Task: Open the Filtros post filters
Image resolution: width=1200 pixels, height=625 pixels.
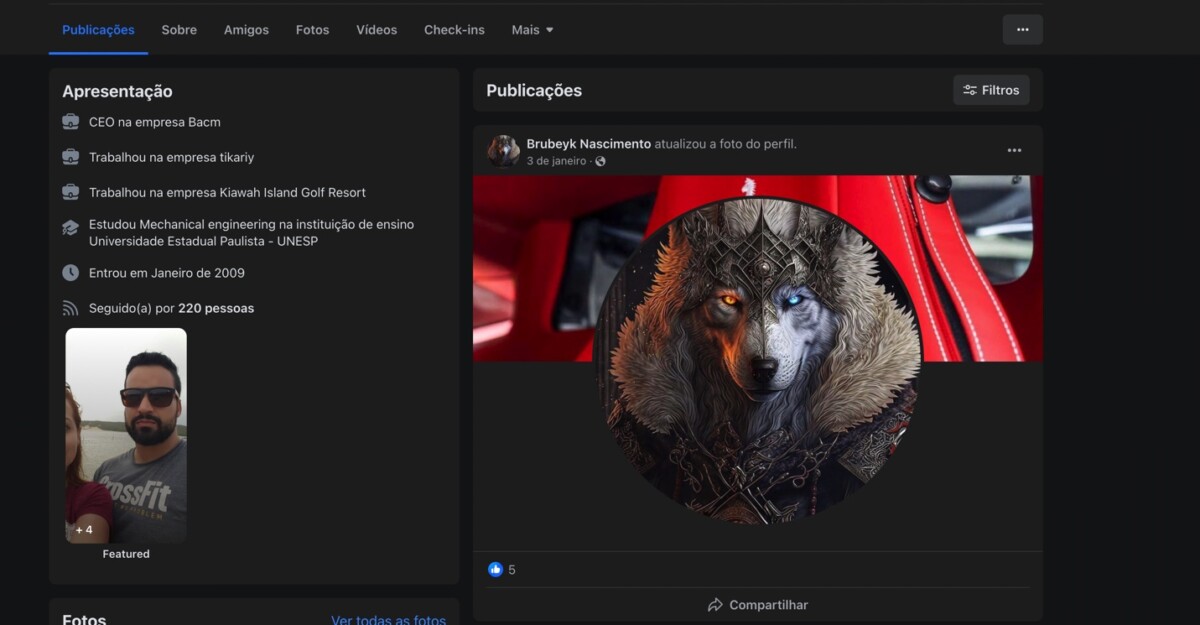Action: 991,90
